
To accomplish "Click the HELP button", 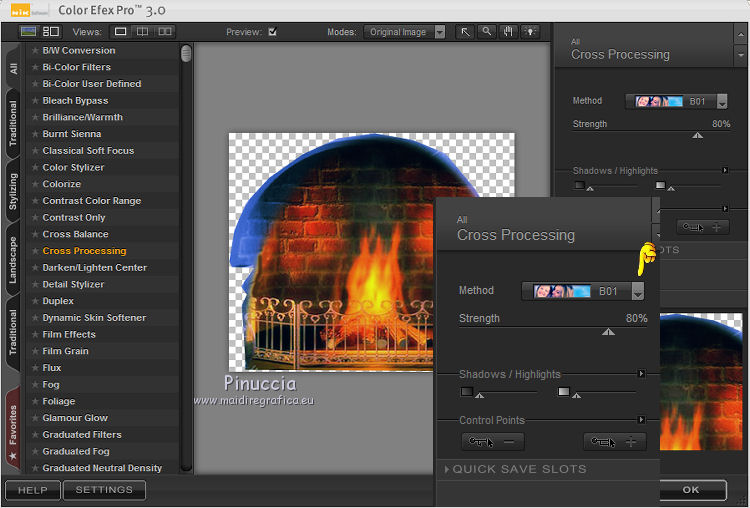I will pos(33,490).
